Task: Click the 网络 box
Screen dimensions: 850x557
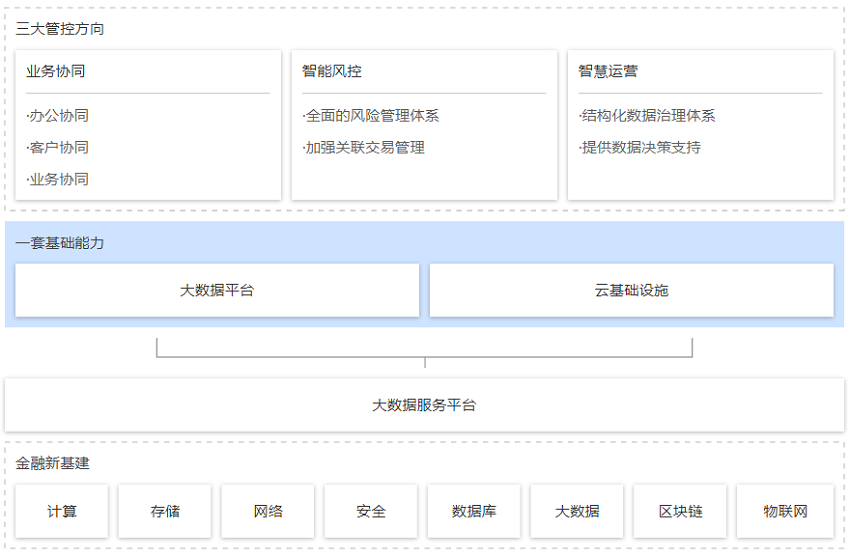Action: [x=268, y=511]
